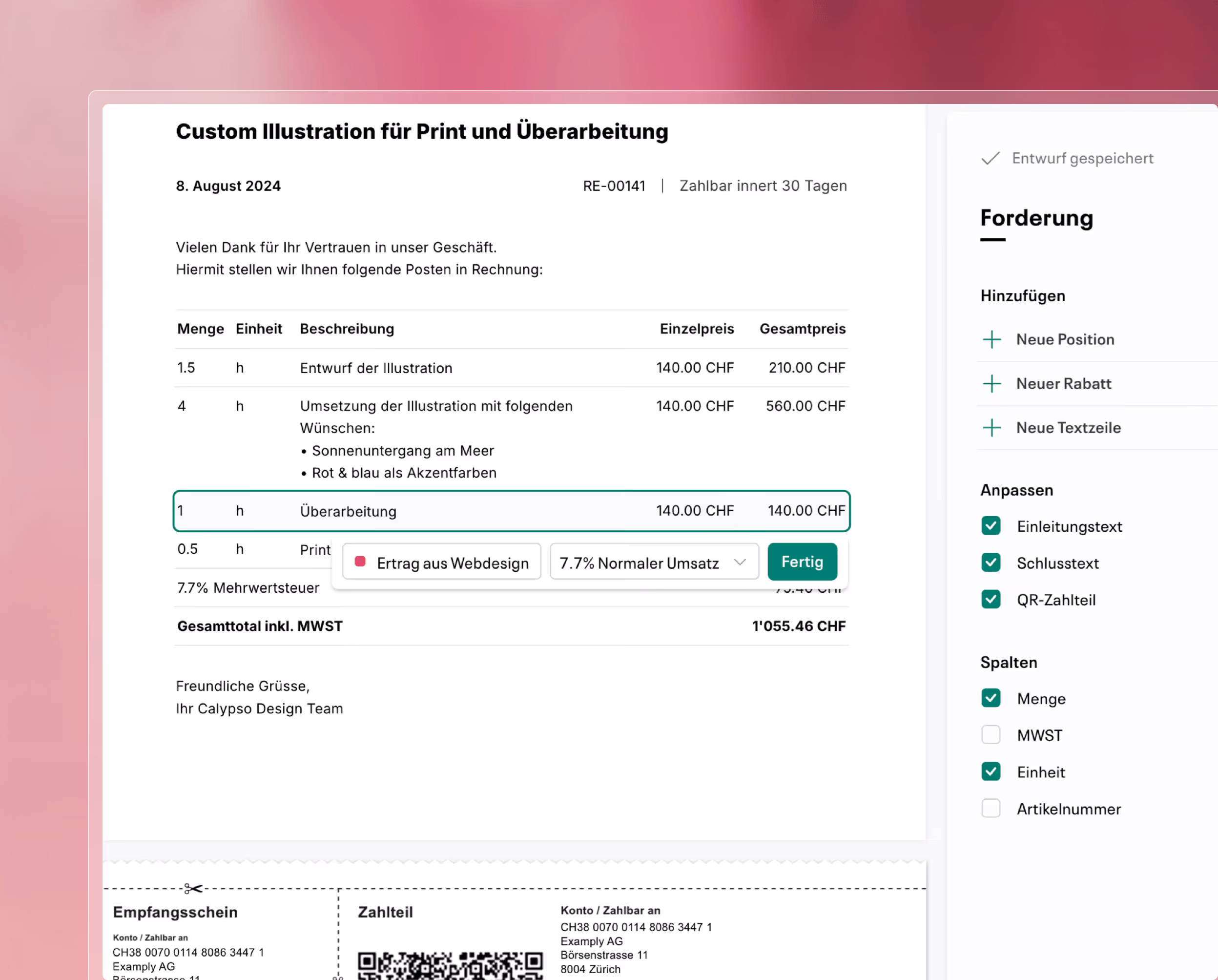Click the Fertig button
The image size is (1218, 980).
802,562
